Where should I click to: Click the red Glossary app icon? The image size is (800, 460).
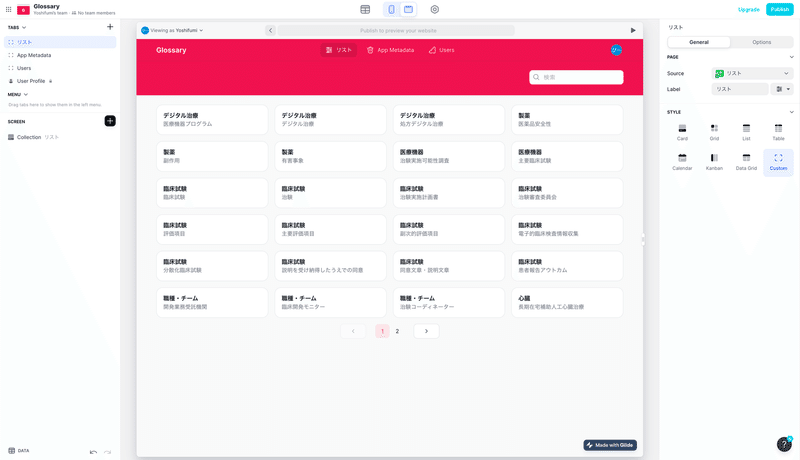pyautogui.click(x=23, y=10)
